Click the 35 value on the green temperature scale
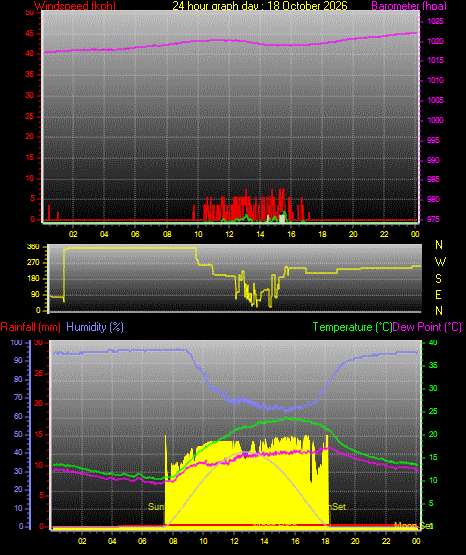Viewport: 466px width, 555px height. 433,365
